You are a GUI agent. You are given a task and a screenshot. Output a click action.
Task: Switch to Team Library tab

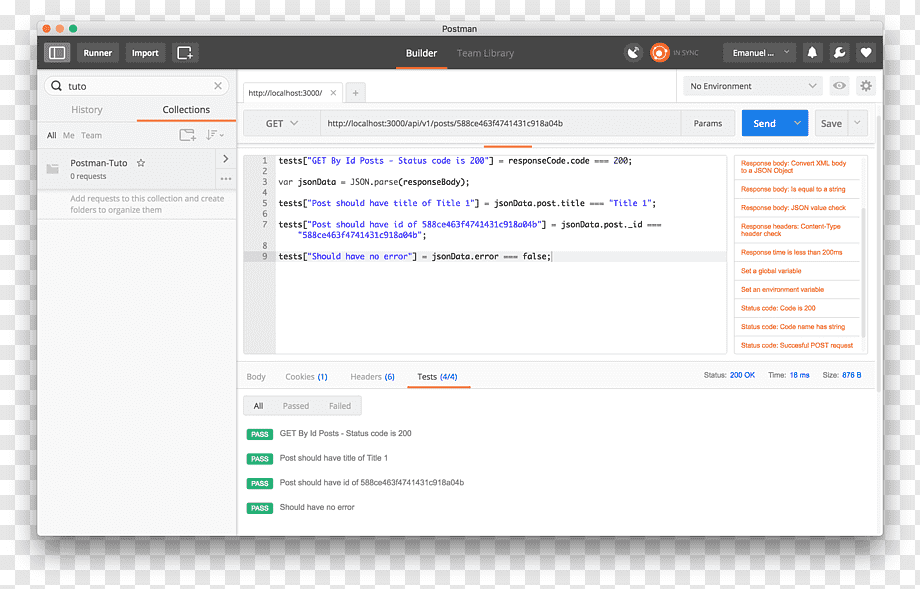(x=485, y=53)
